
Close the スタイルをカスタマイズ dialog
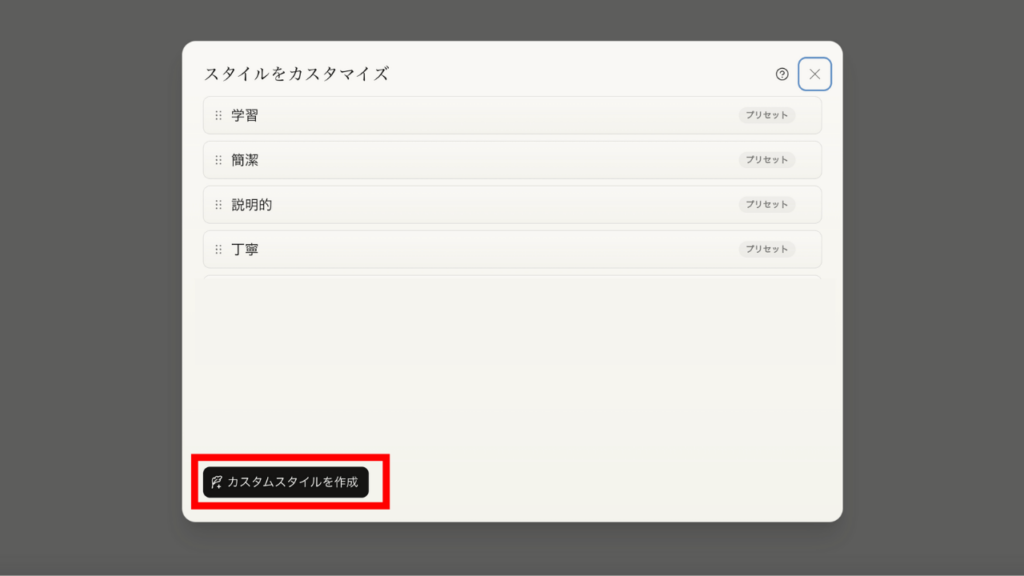tap(814, 74)
